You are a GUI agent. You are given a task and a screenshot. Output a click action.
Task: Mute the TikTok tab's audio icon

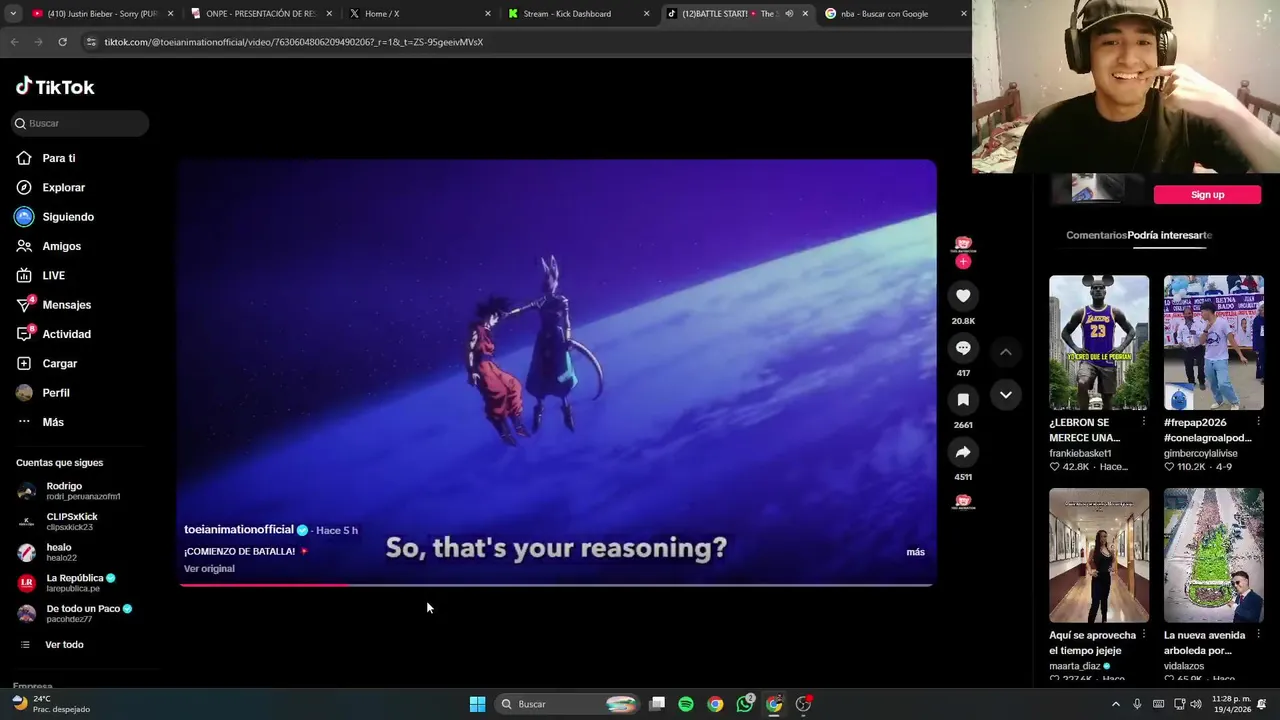pos(789,14)
